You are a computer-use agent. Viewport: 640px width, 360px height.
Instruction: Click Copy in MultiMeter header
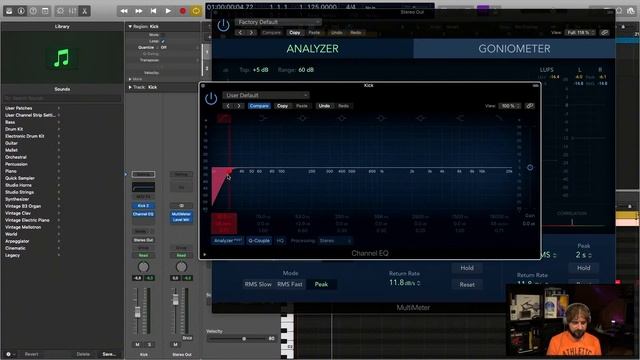[x=294, y=33]
